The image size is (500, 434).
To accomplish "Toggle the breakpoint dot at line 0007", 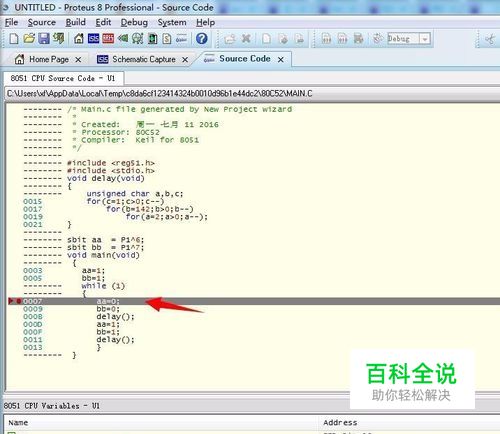I will (19, 301).
